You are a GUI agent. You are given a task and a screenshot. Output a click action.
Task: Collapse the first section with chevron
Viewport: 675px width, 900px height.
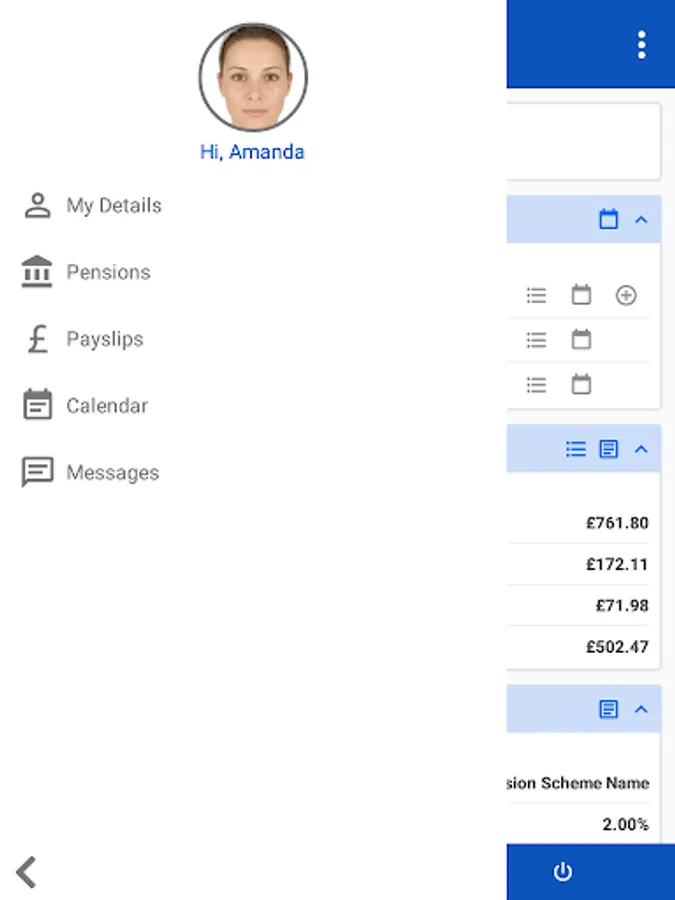pos(642,219)
